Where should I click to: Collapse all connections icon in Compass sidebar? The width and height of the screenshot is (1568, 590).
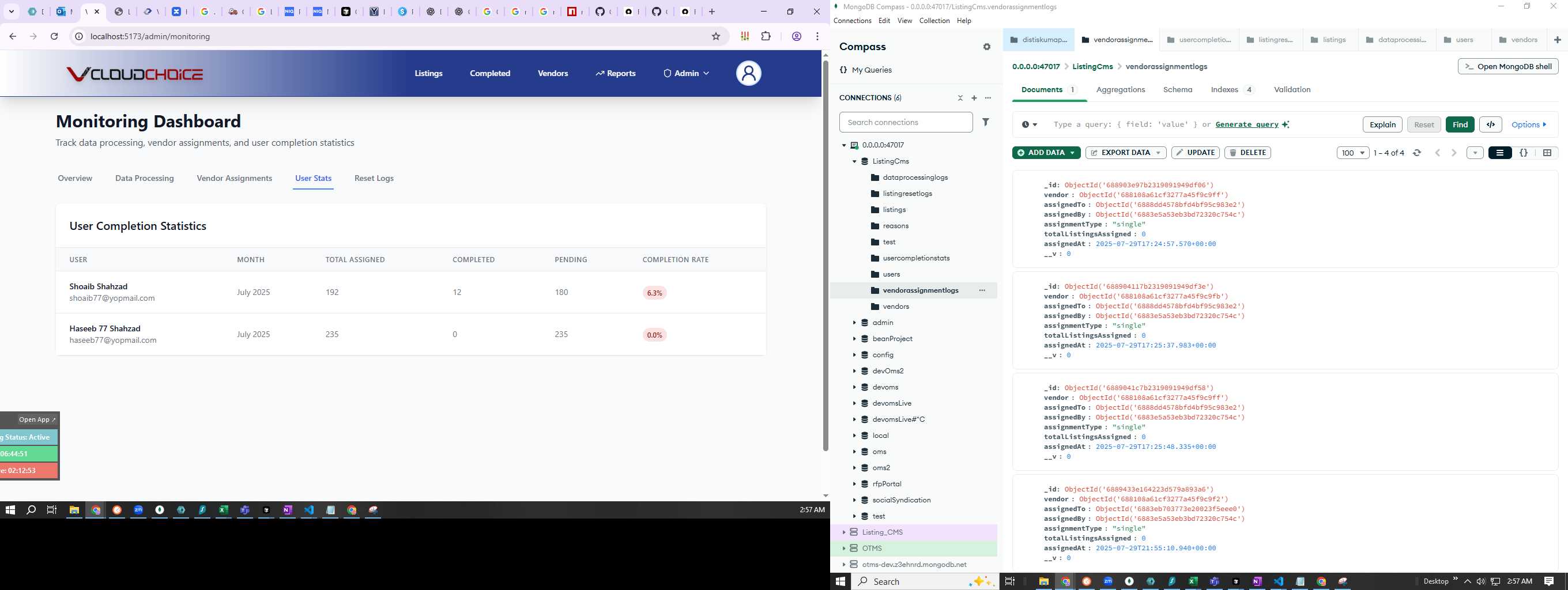point(960,98)
